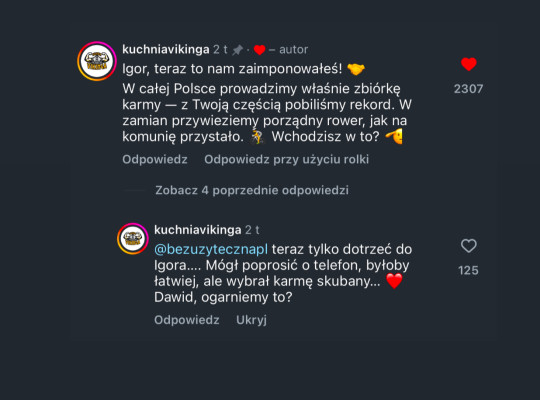
Task: Click the 2 t timestamp on pinned comment
Action: click(x=220, y=50)
